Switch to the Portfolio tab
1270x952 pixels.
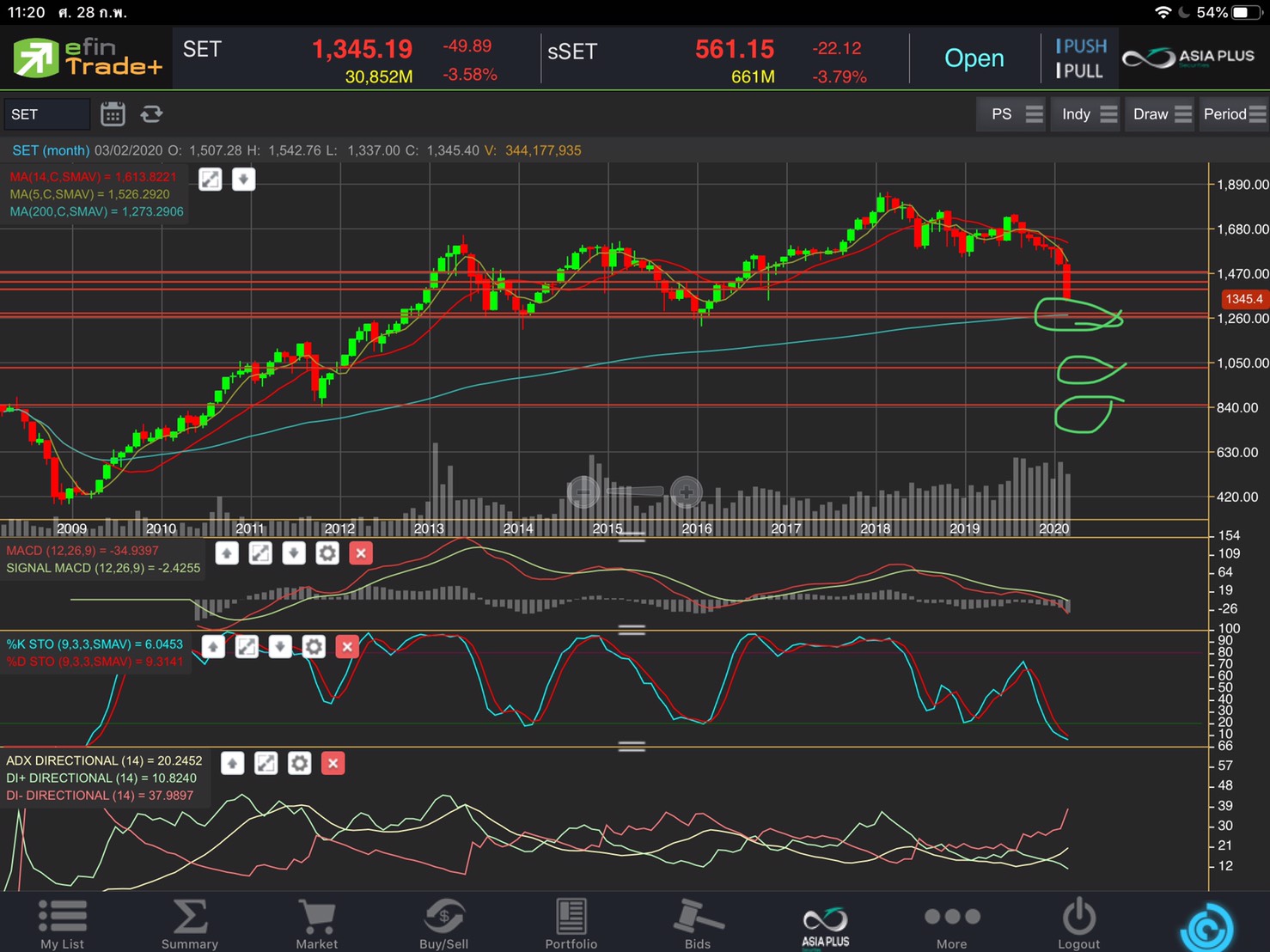(x=571, y=924)
